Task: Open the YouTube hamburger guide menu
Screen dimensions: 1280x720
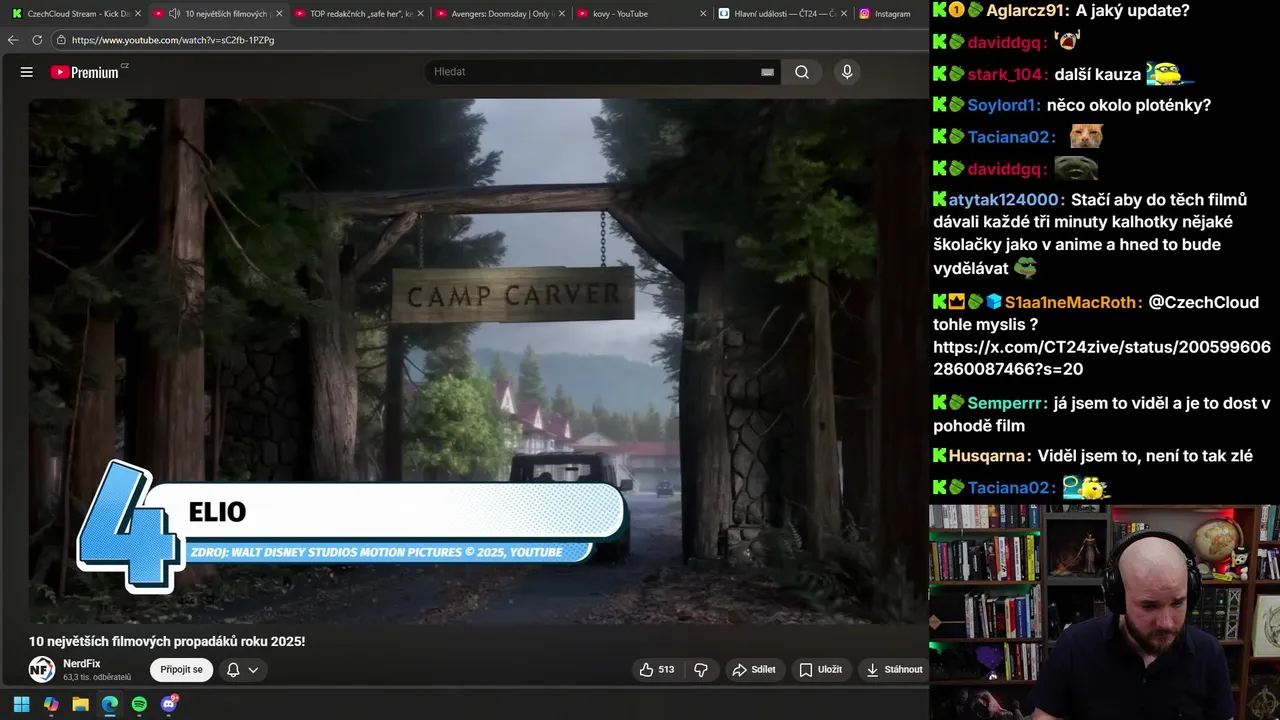Action: [x=27, y=72]
